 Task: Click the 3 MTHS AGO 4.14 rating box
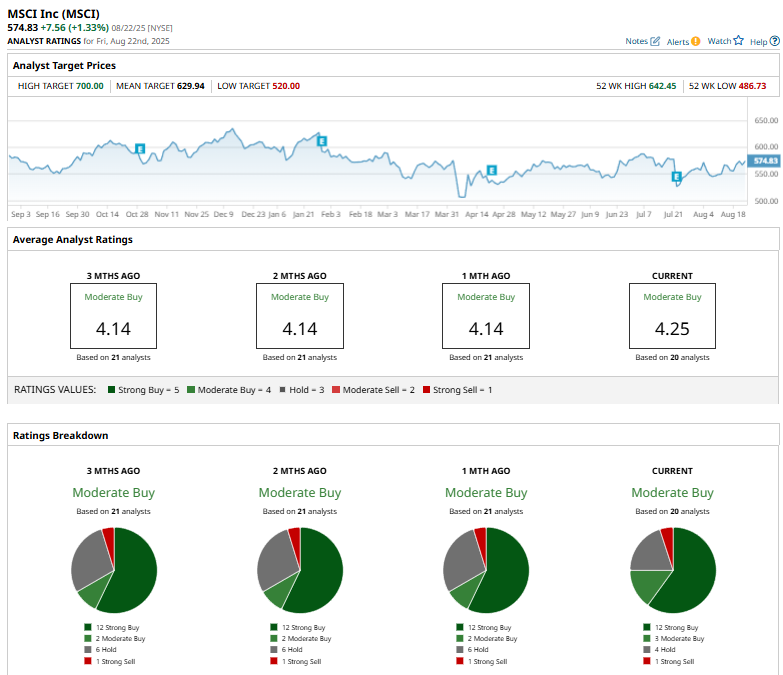click(113, 316)
